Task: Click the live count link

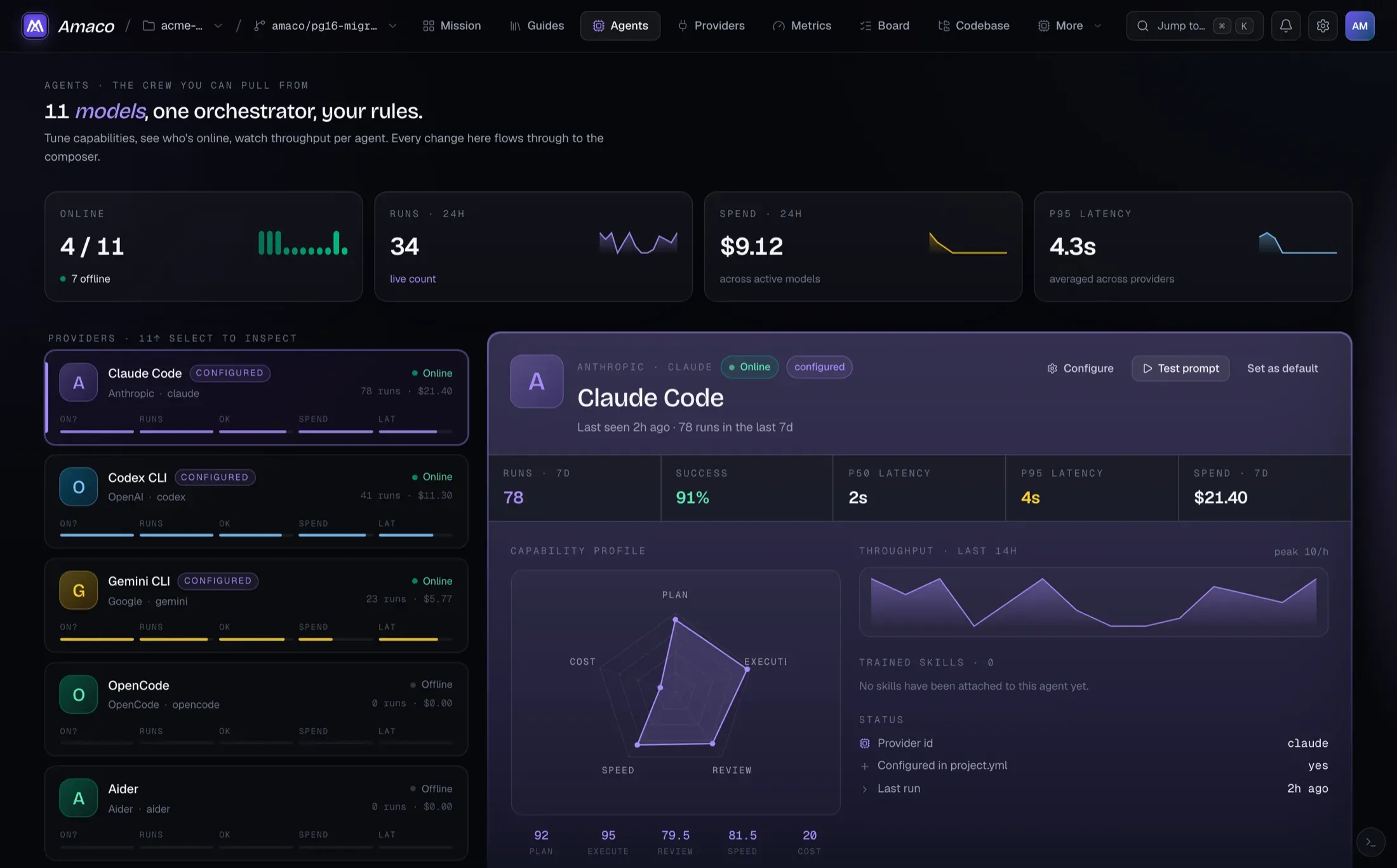Action: tap(413, 279)
